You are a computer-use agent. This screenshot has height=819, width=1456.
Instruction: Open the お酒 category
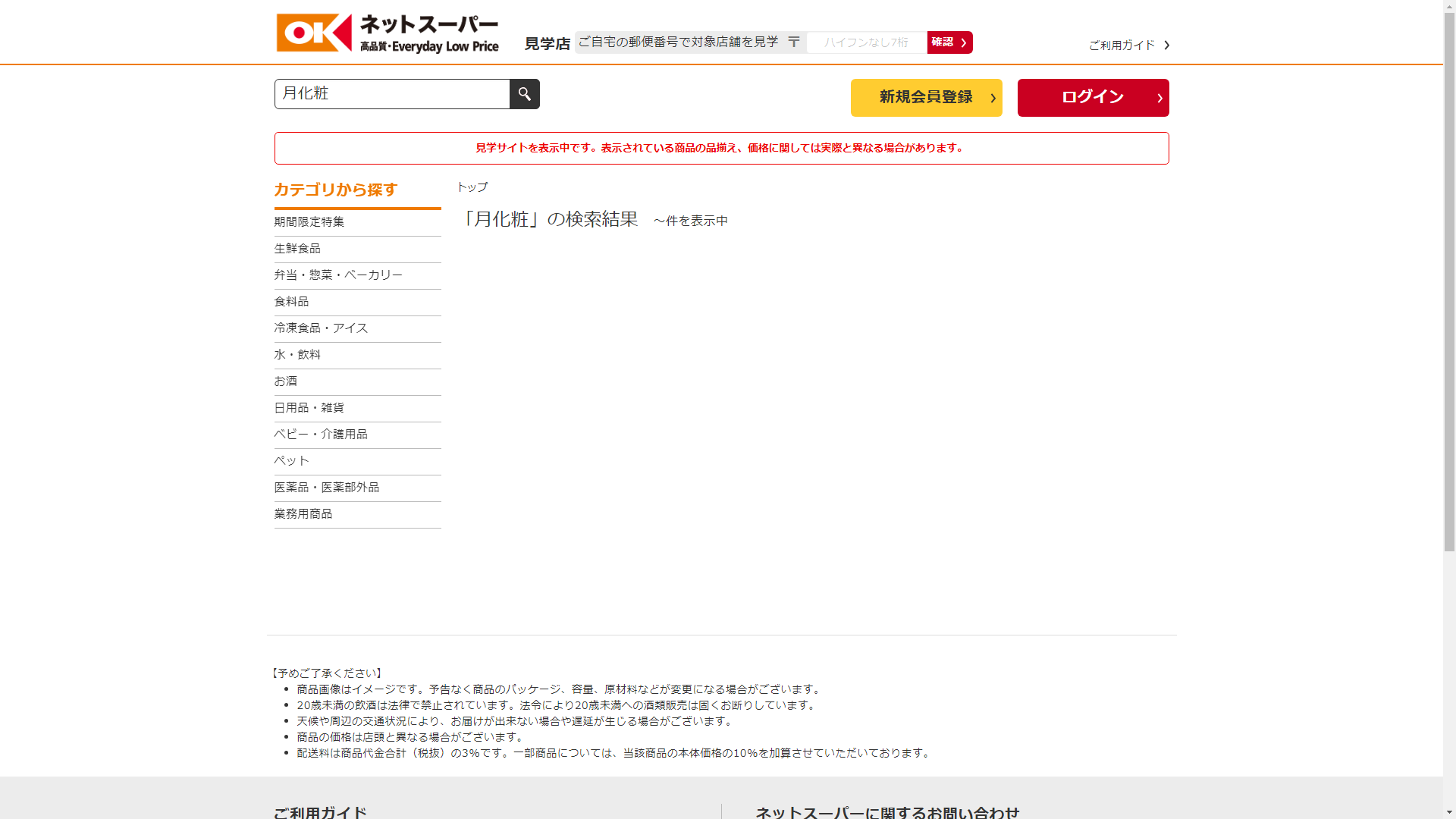pyautogui.click(x=286, y=381)
